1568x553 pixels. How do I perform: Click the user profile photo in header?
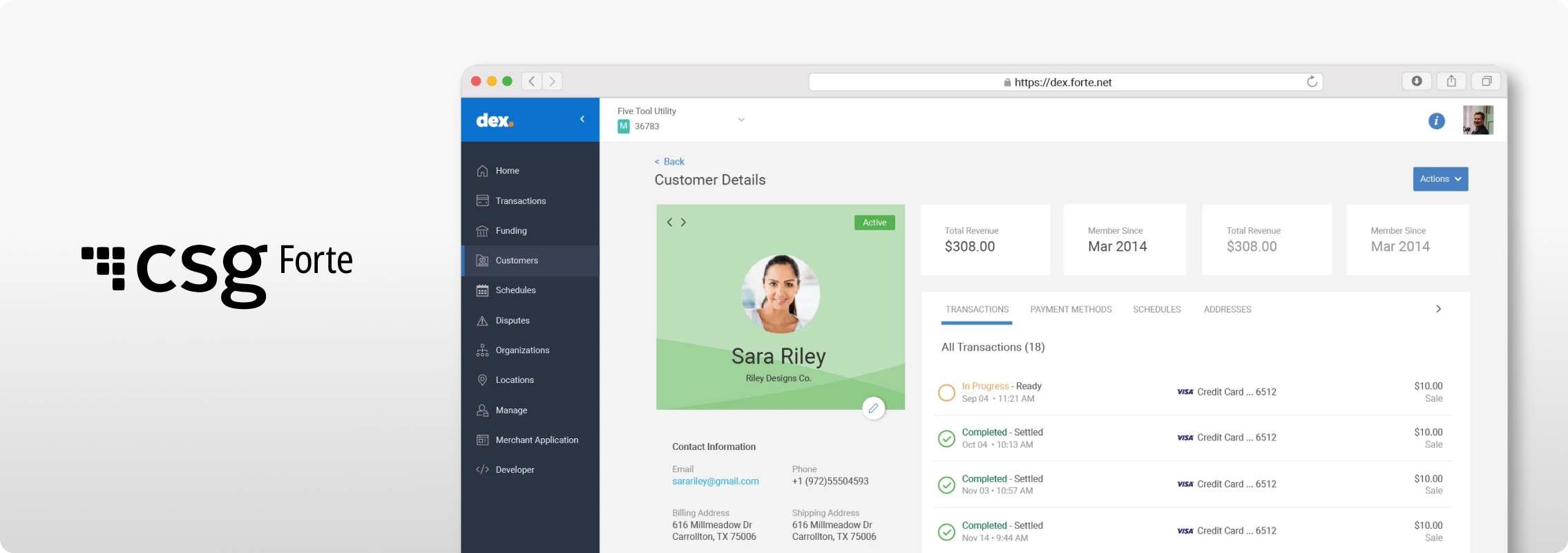coord(1478,120)
